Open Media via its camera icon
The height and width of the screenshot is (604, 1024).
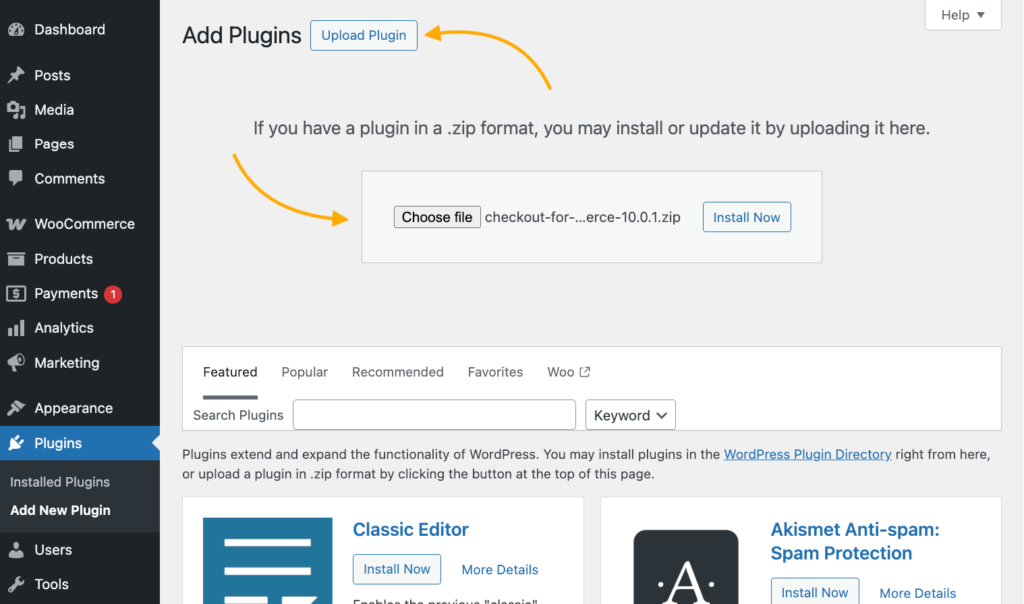click(16, 110)
